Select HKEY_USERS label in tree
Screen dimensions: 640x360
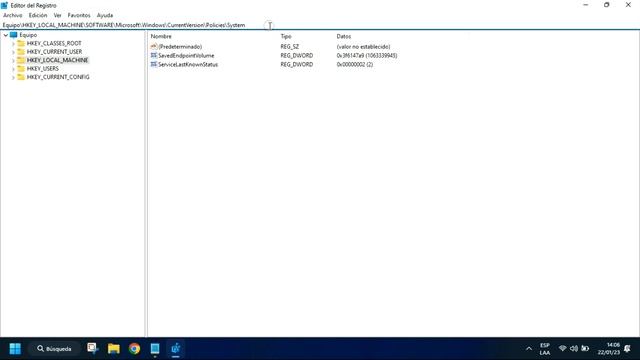pos(42,69)
